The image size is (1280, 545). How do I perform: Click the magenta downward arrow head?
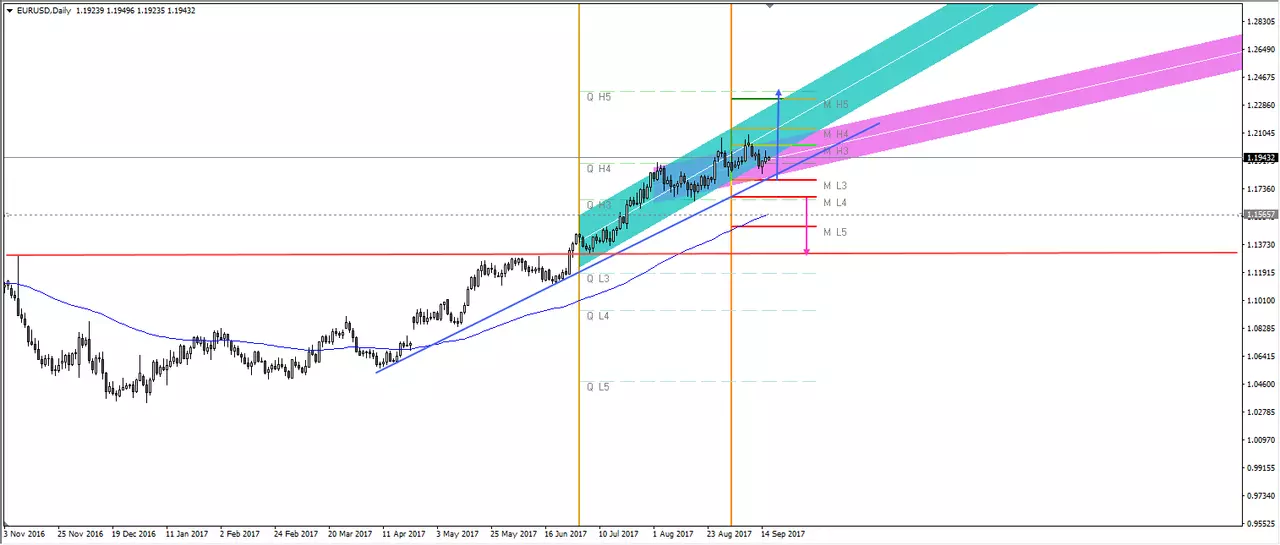807,249
